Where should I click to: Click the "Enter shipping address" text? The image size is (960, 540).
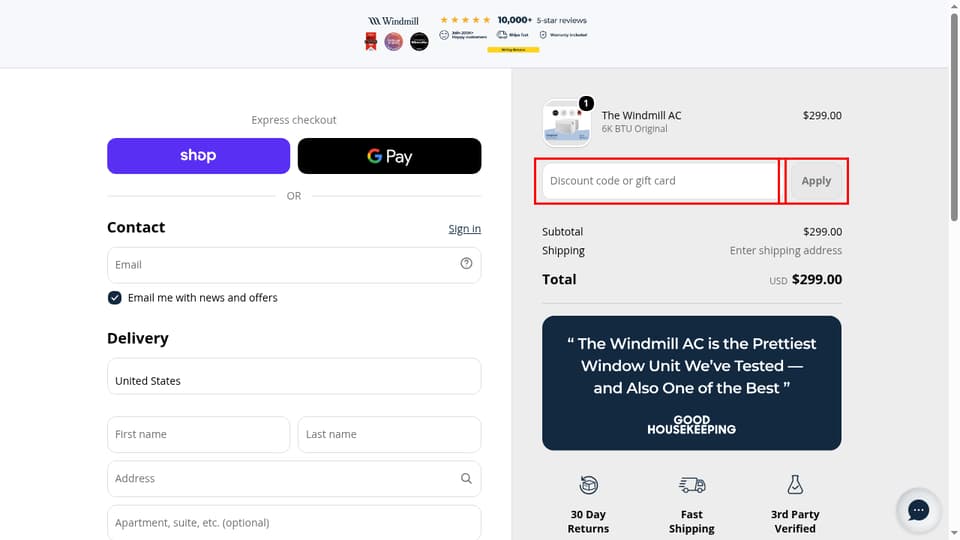[x=786, y=250]
